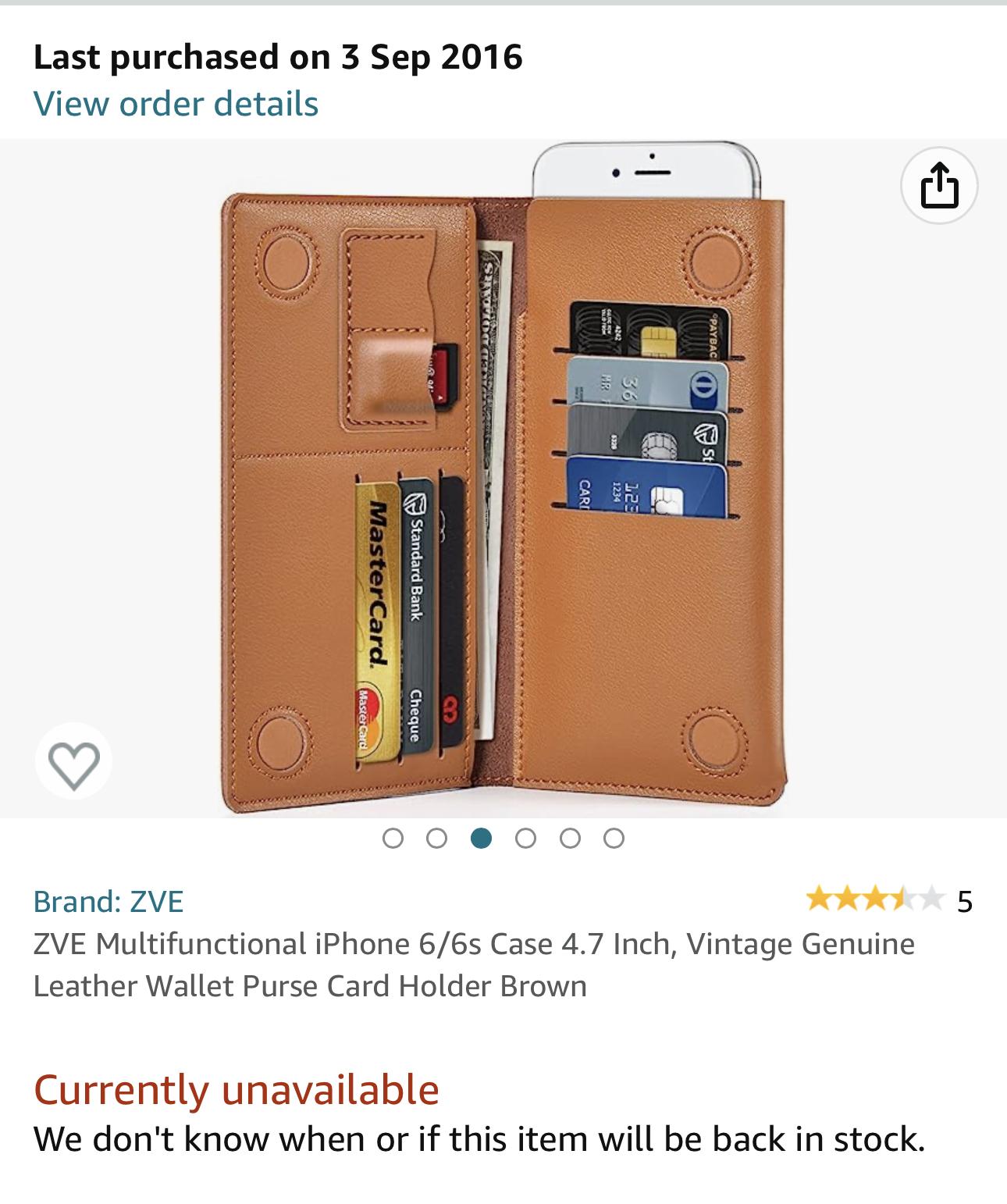Select the sixth image carousel dot
1007x1204 pixels.
point(614,839)
